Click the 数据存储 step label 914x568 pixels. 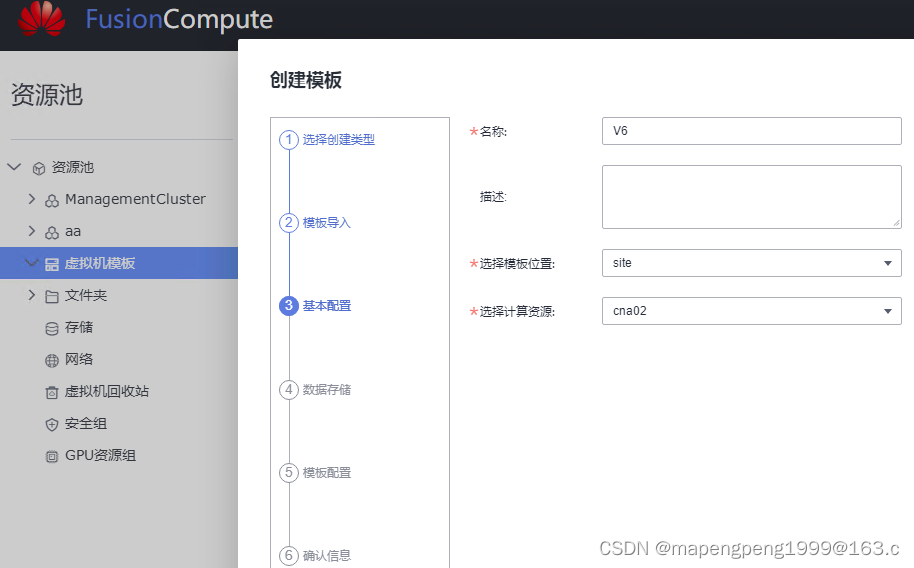[326, 390]
